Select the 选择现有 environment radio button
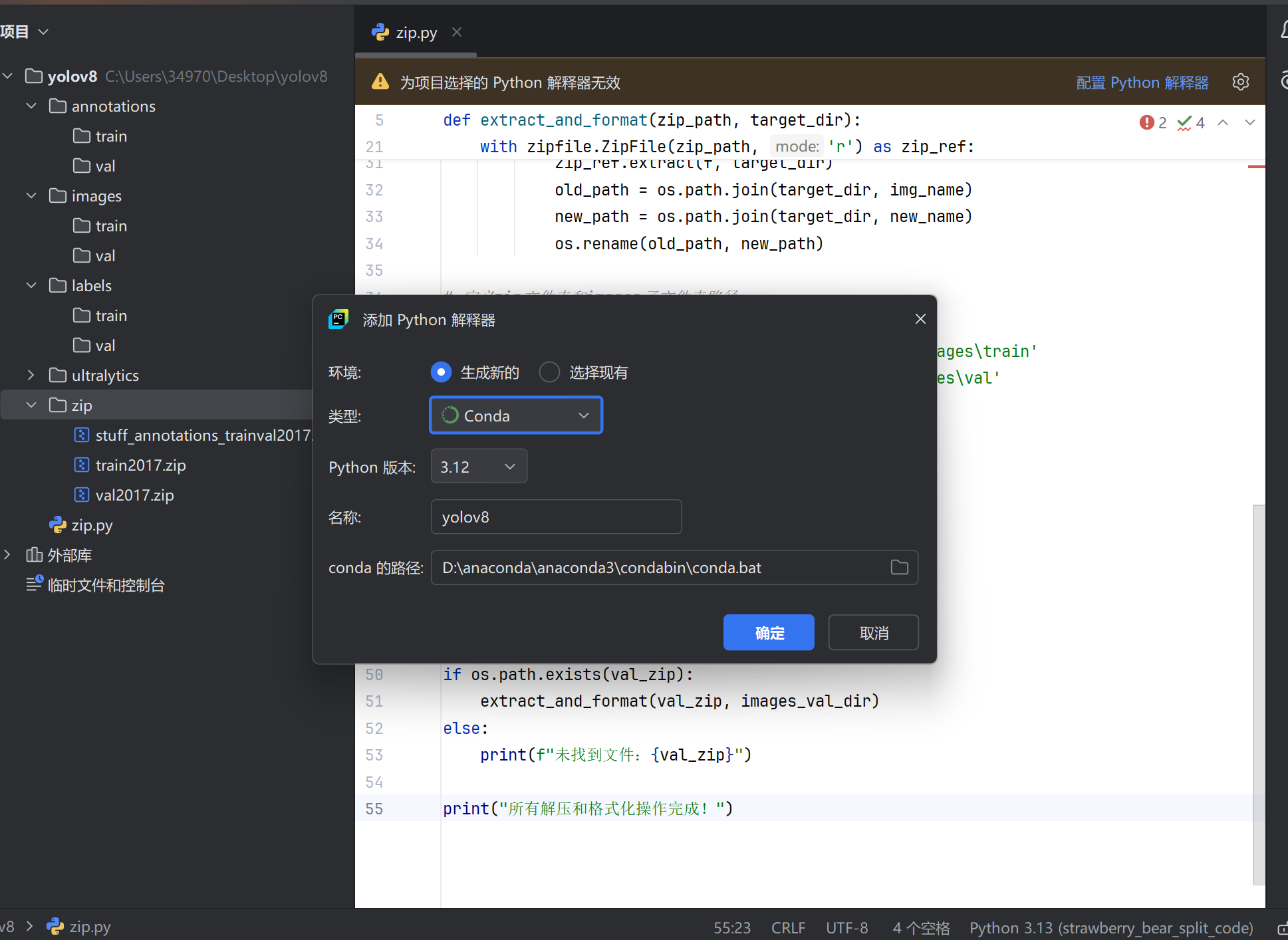Screen dimensions: 1288x940 (549, 372)
